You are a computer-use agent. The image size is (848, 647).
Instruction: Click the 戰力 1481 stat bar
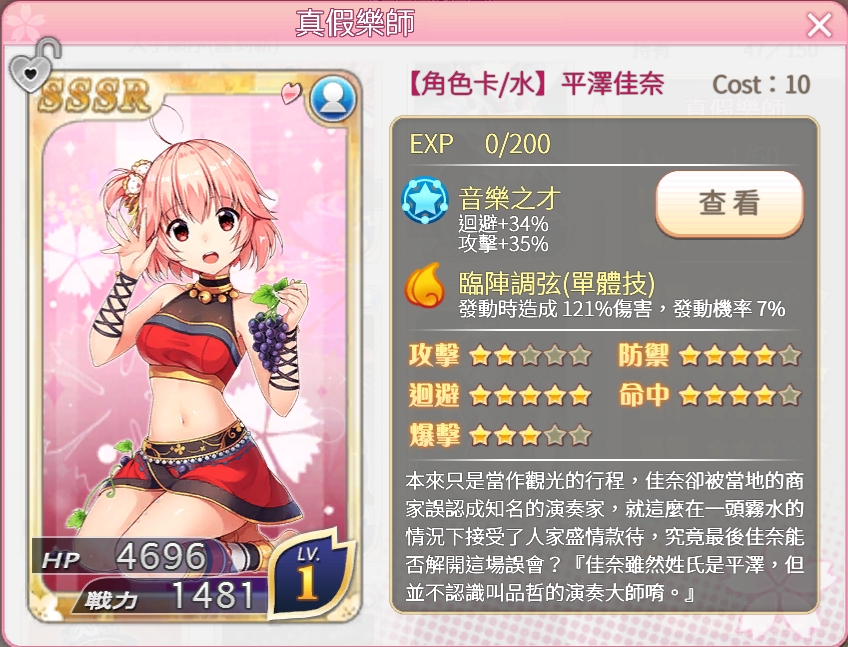pyautogui.click(x=170, y=596)
